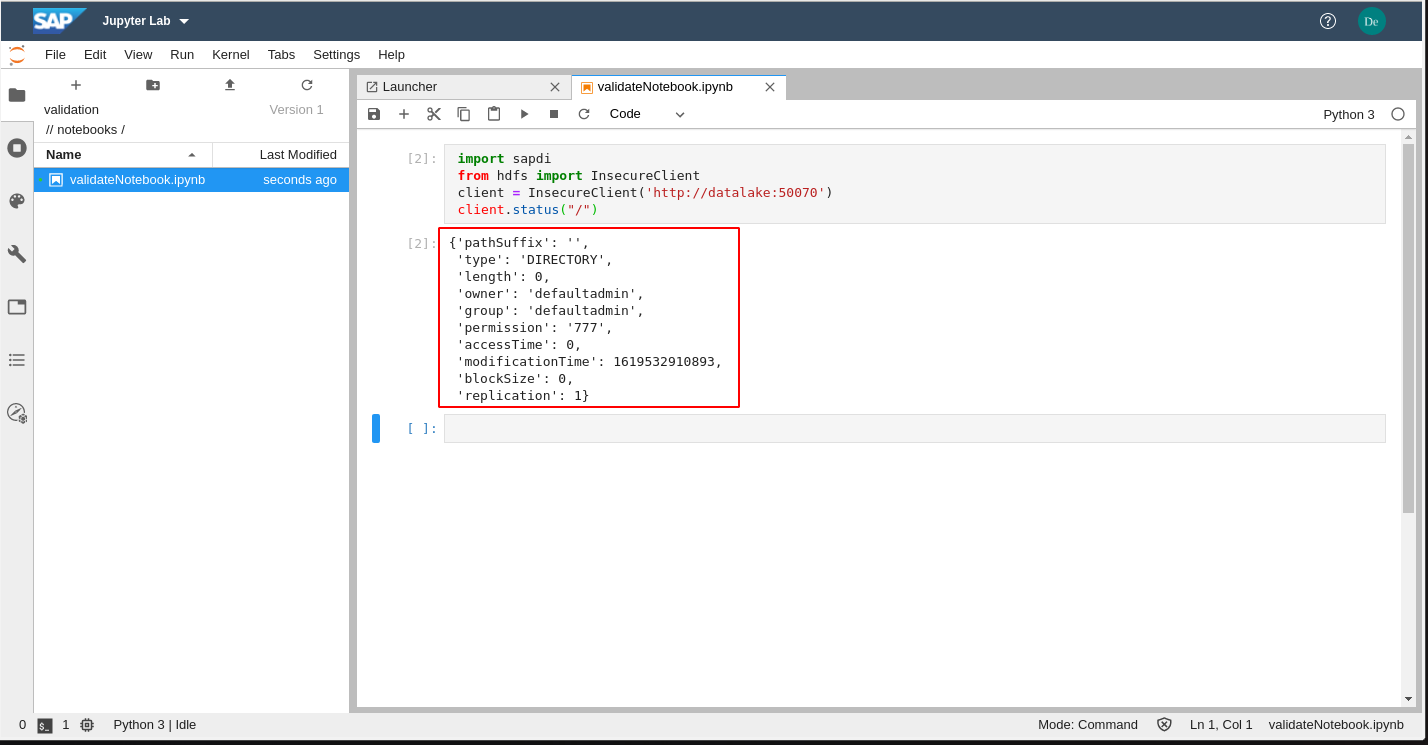The image size is (1428, 745).
Task: Click the notebook vertical scrollbar thumb
Action: pyautogui.click(x=1408, y=328)
